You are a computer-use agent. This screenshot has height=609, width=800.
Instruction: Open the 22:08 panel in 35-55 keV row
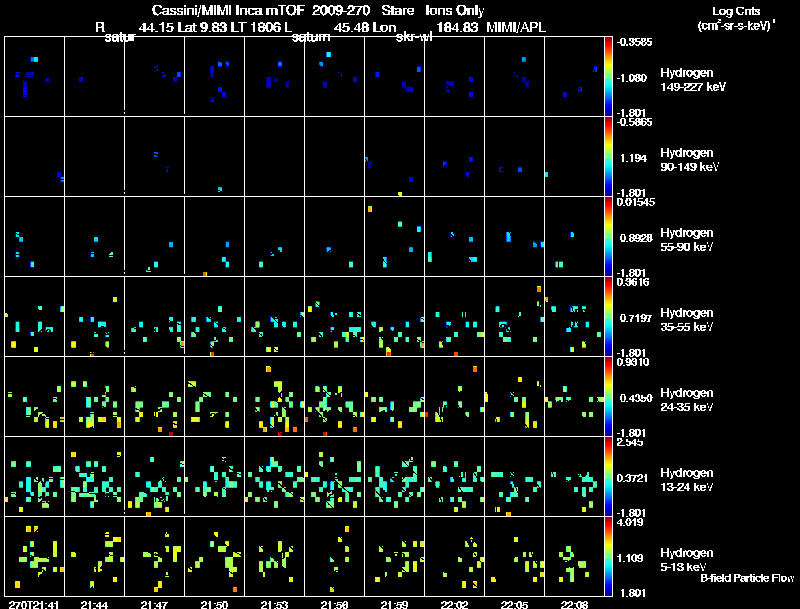pyautogui.click(x=574, y=316)
